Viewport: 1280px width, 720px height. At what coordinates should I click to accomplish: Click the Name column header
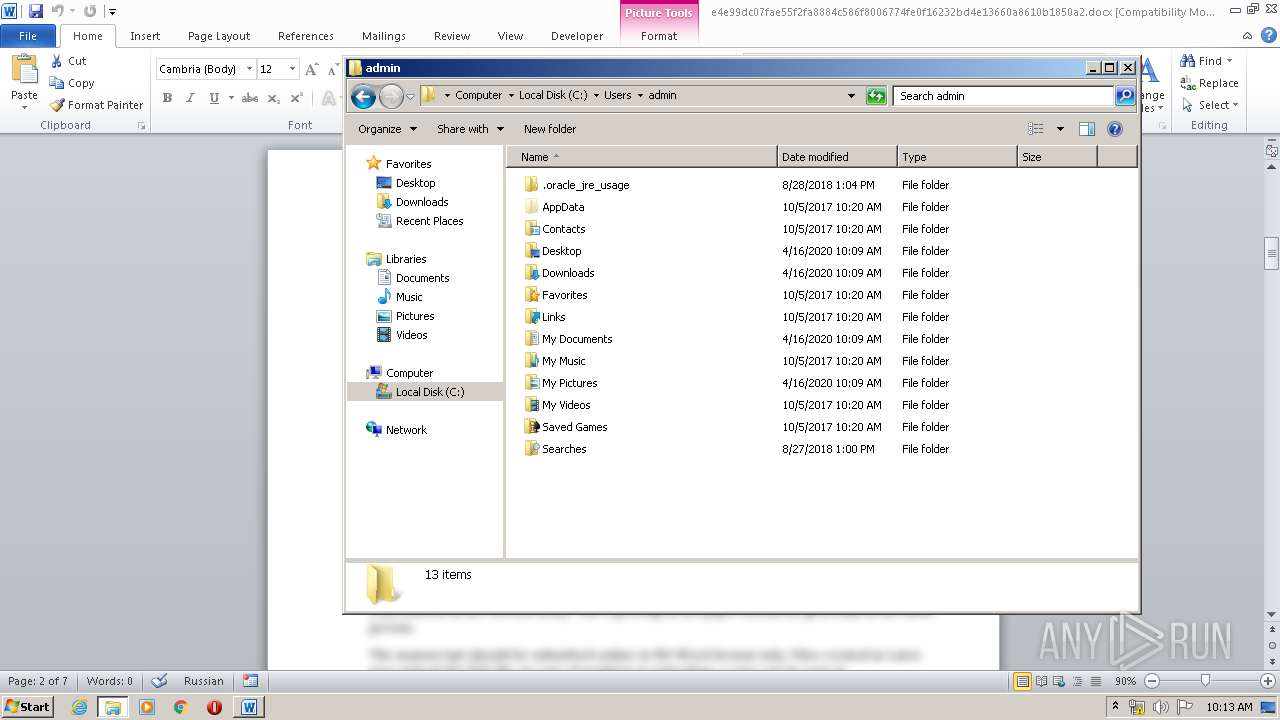coord(641,157)
